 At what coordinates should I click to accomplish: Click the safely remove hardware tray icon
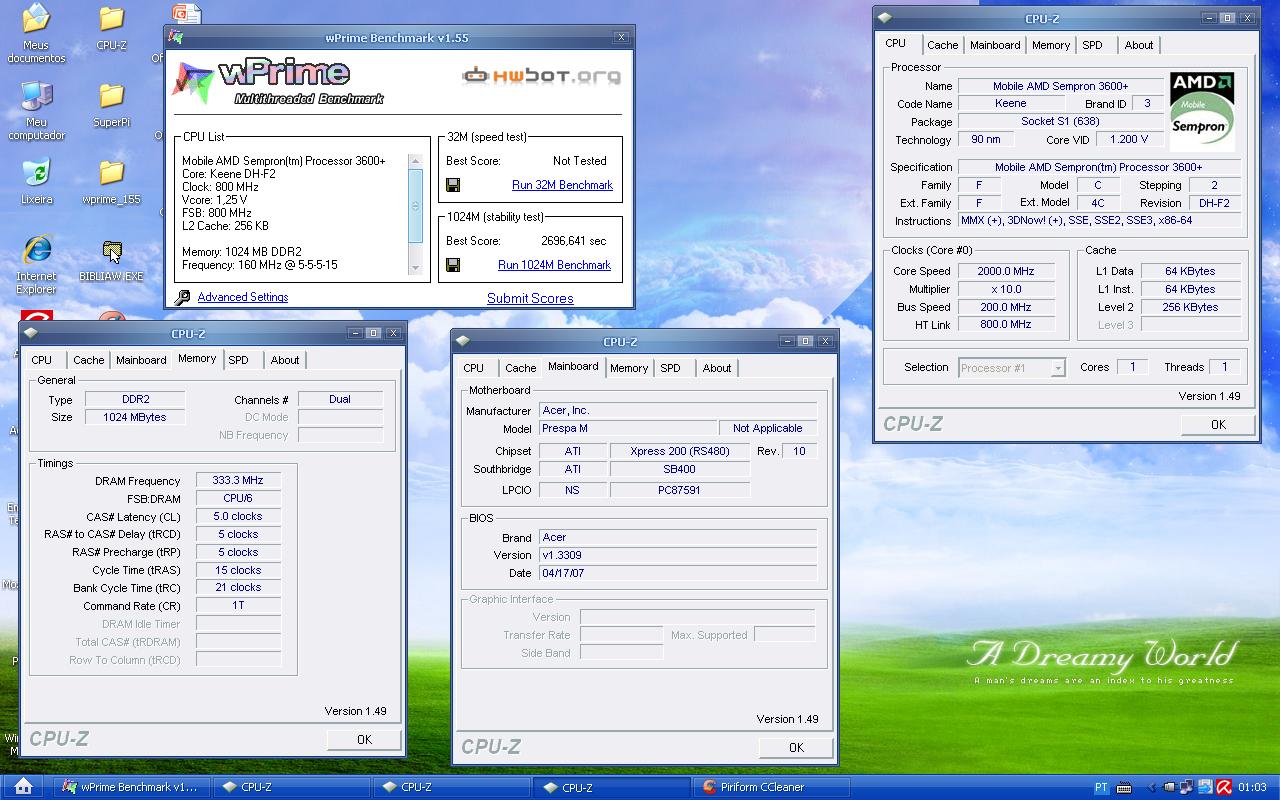[1170, 787]
